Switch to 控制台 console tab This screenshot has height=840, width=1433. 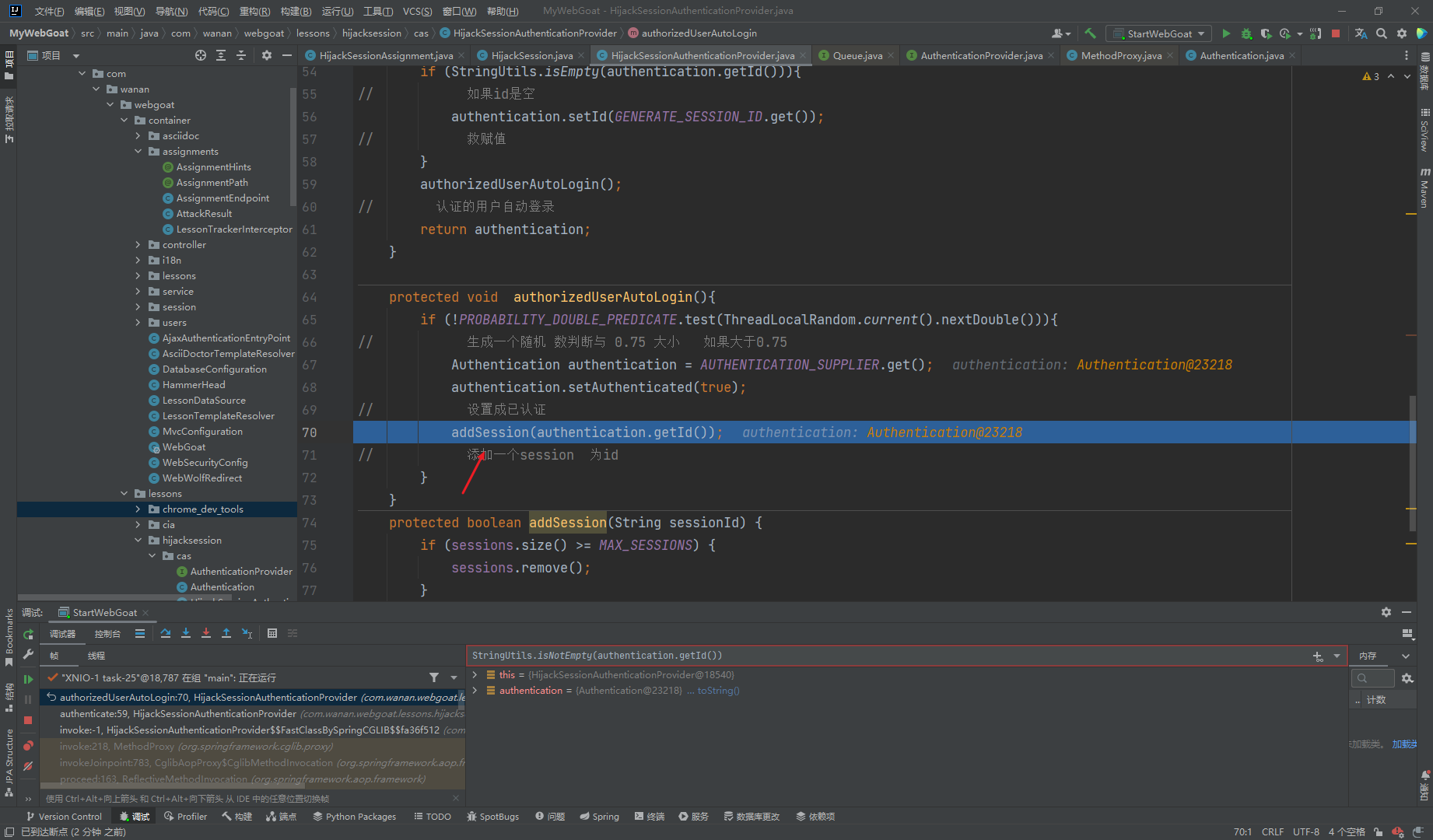(x=107, y=634)
